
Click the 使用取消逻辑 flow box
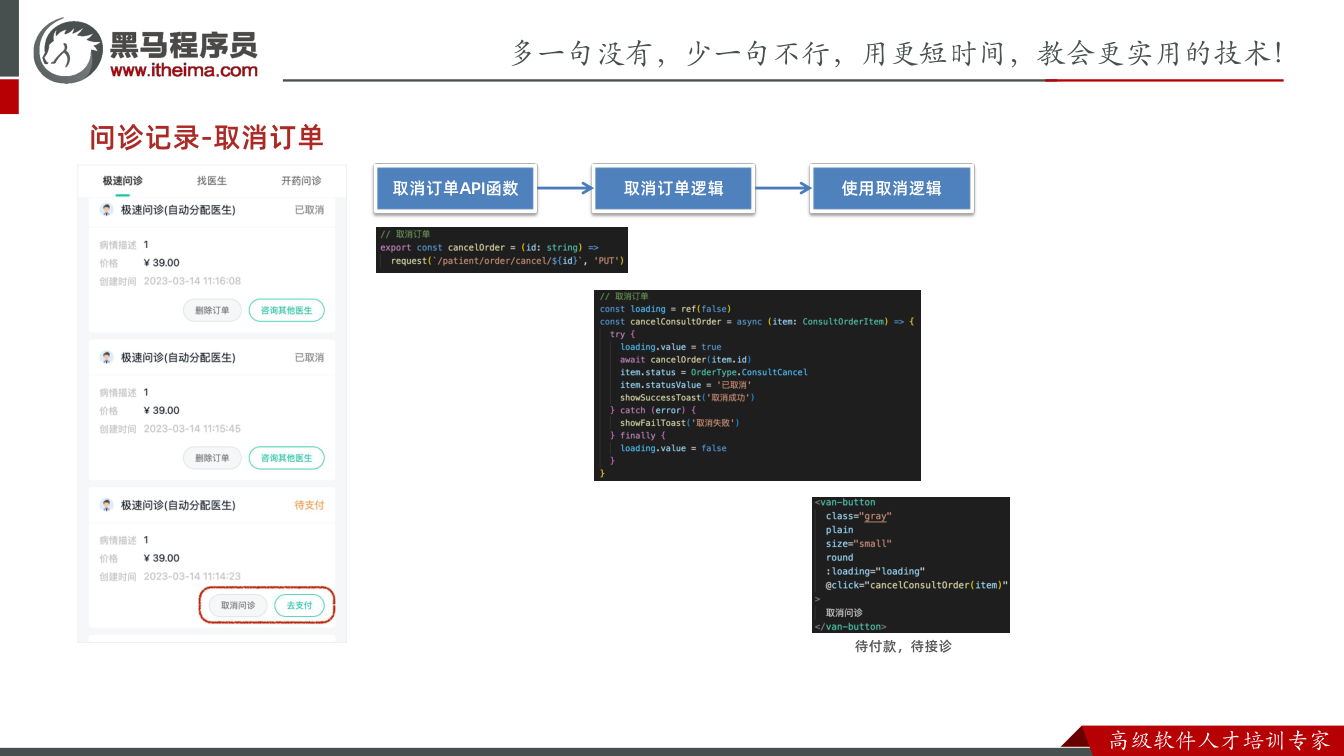pos(892,188)
